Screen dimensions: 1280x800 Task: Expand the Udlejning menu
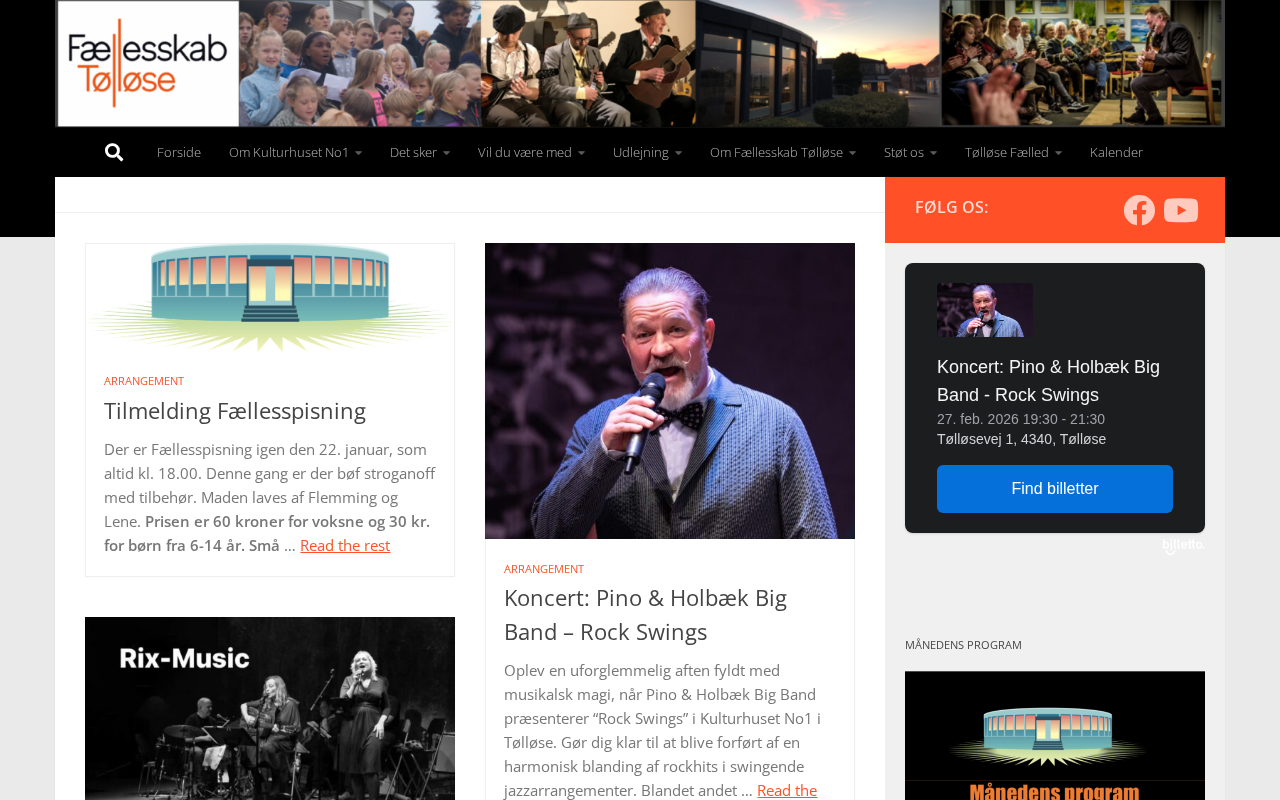647,152
